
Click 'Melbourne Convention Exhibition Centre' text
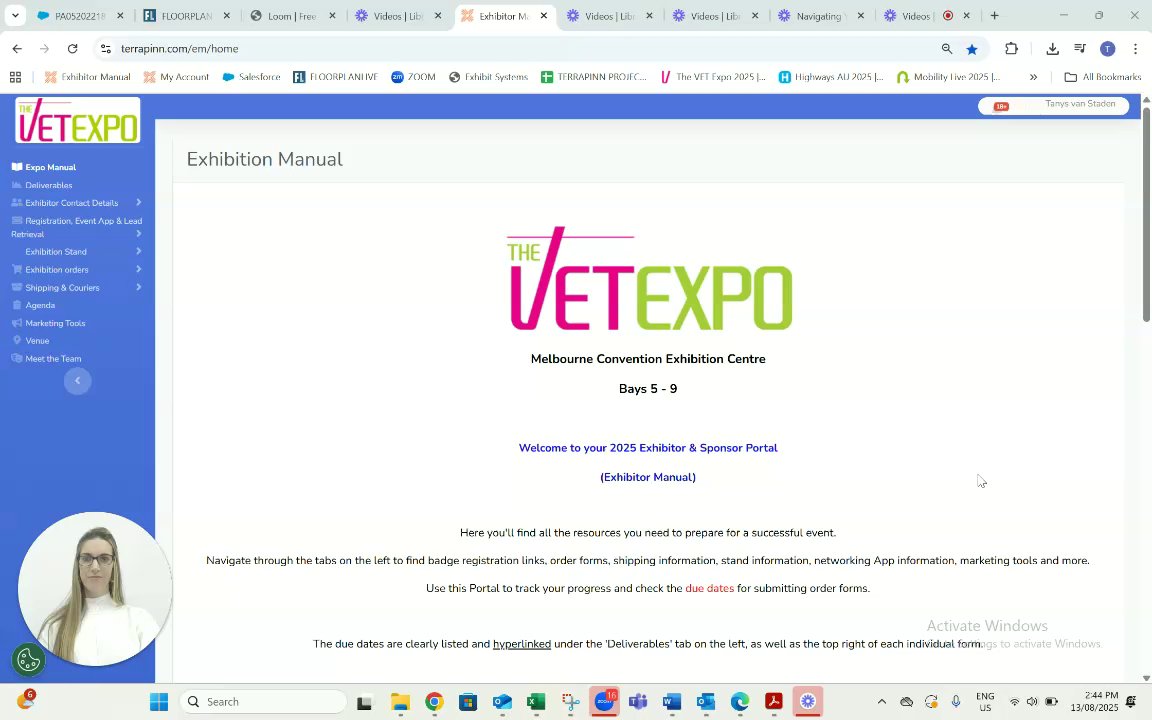(648, 359)
